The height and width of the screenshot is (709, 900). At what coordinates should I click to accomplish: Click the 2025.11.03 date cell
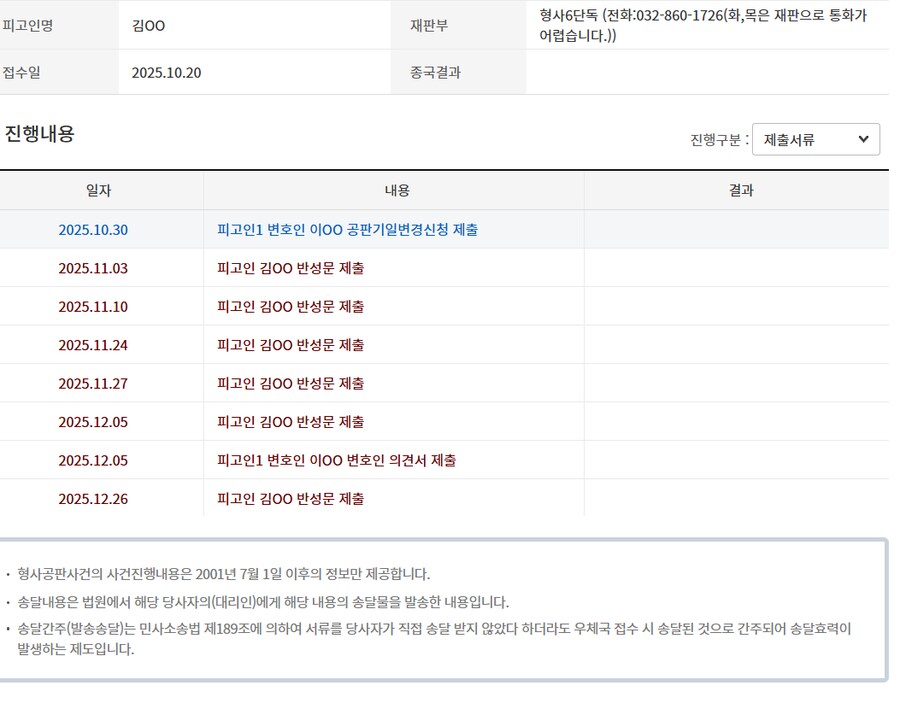(93, 268)
